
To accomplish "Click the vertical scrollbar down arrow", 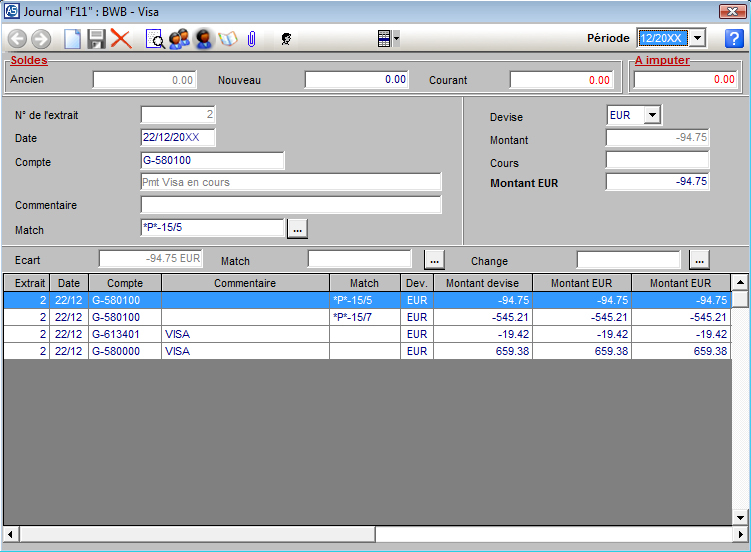I will click(x=740, y=516).
